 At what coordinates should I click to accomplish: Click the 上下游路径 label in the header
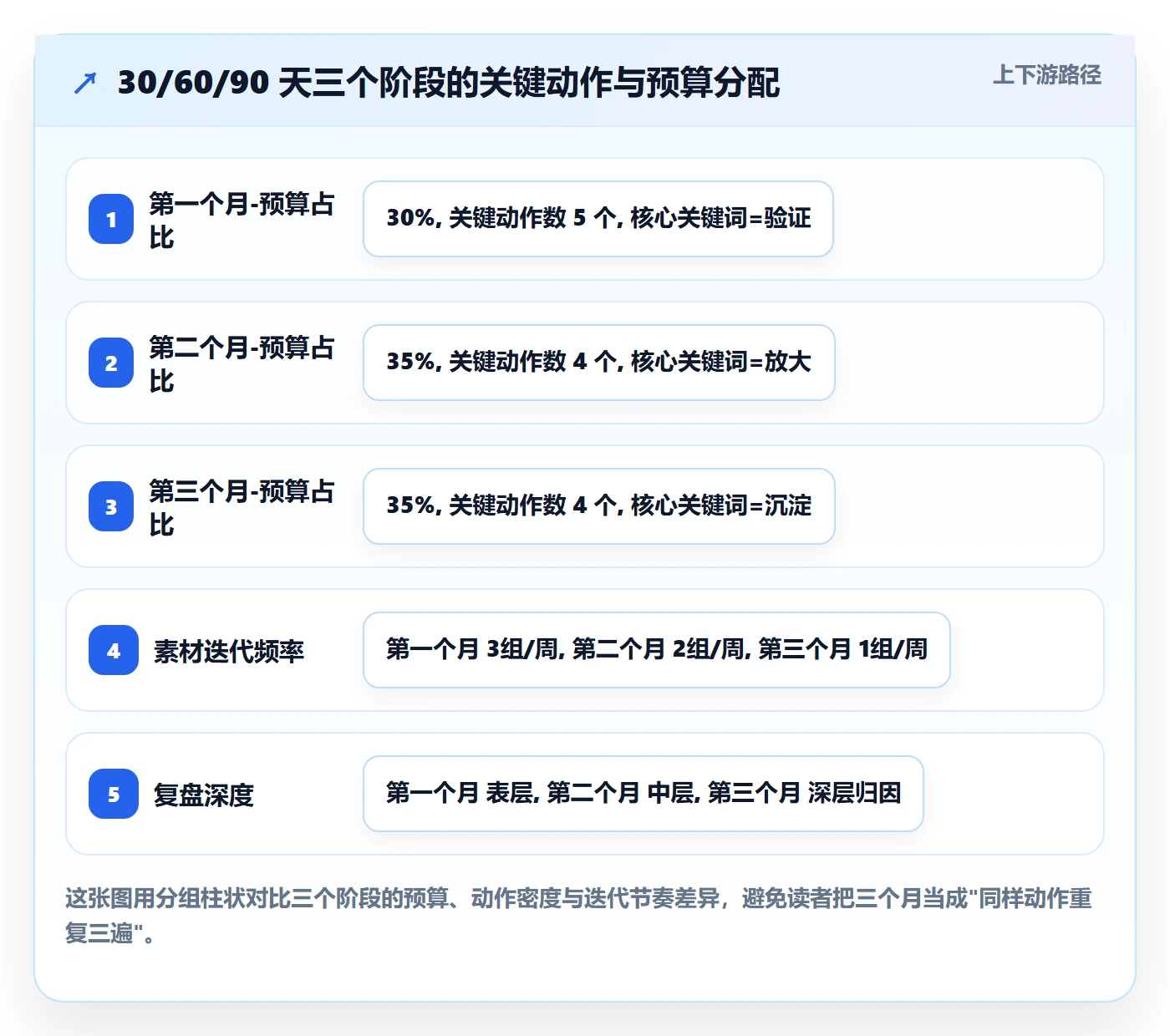click(x=1047, y=75)
